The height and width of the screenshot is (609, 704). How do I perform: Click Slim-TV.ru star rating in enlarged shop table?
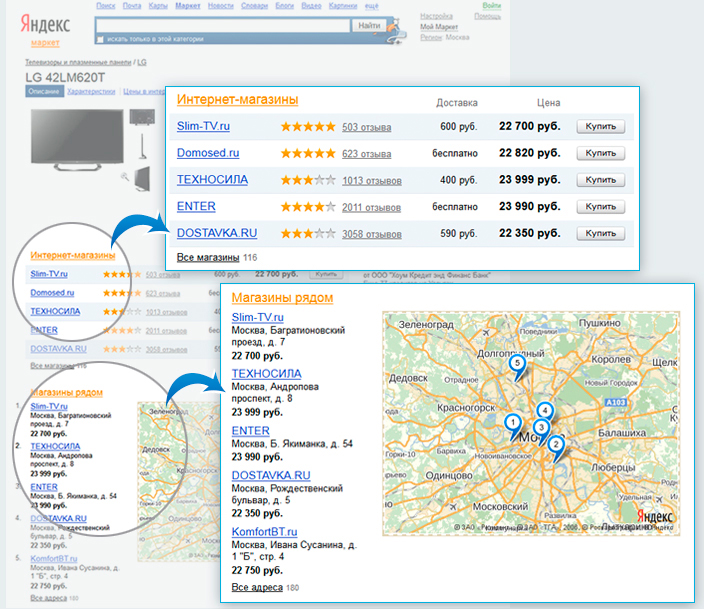pos(308,127)
